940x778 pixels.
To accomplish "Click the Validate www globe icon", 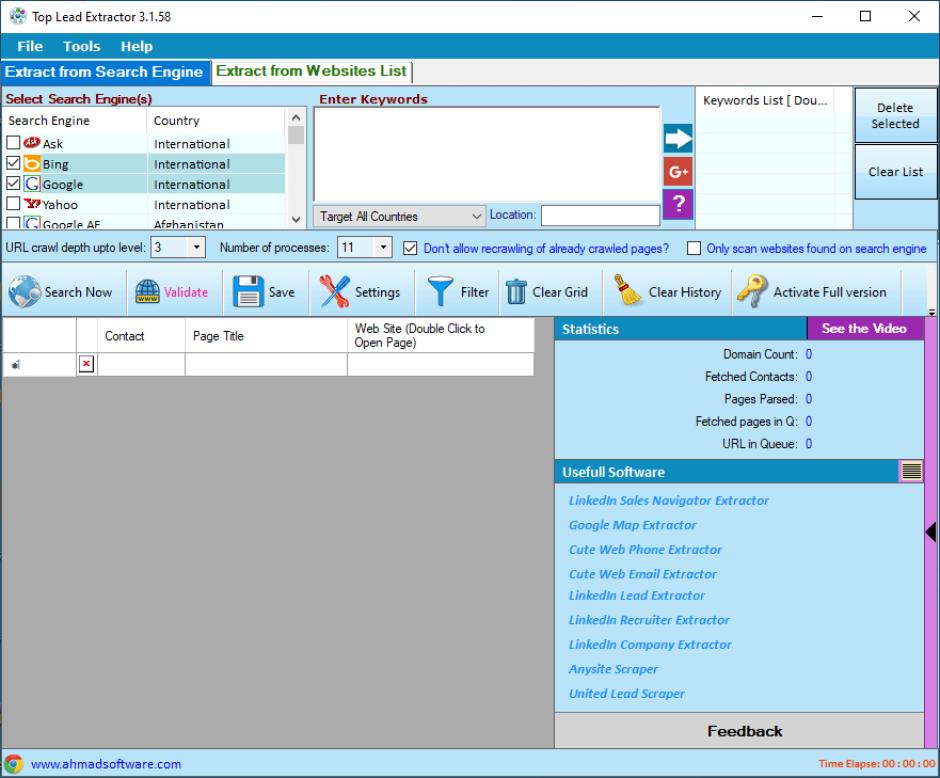I will pyautogui.click(x=147, y=292).
